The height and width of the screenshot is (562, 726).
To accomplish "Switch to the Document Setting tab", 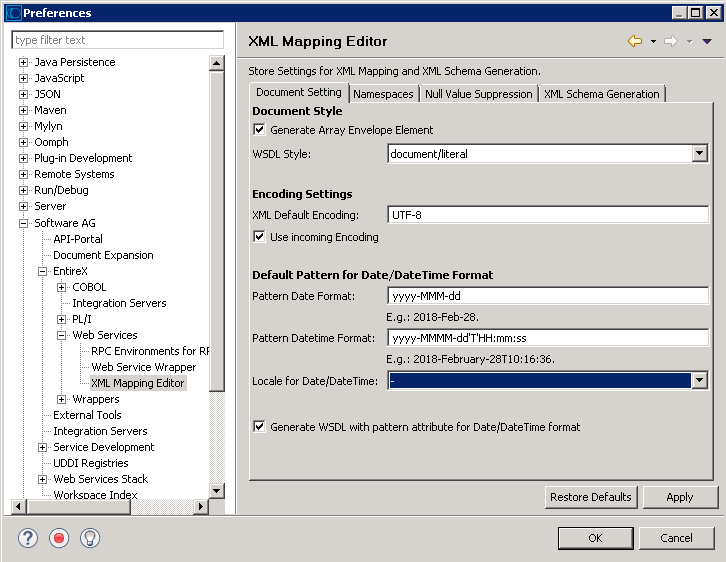I will [x=299, y=93].
